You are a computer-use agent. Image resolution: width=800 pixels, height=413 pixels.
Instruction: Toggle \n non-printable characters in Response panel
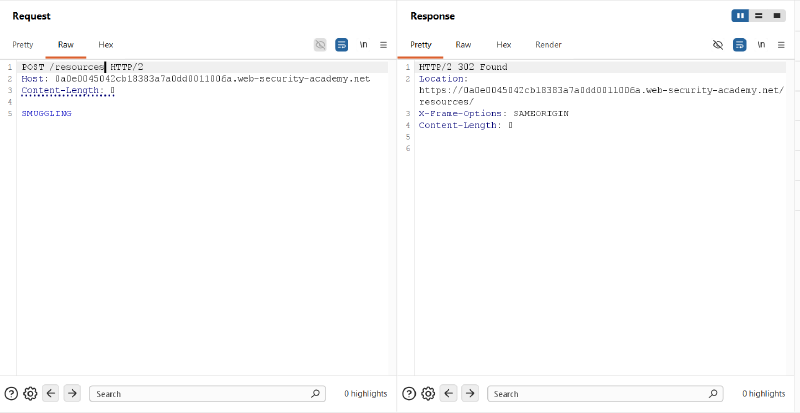pos(761,45)
